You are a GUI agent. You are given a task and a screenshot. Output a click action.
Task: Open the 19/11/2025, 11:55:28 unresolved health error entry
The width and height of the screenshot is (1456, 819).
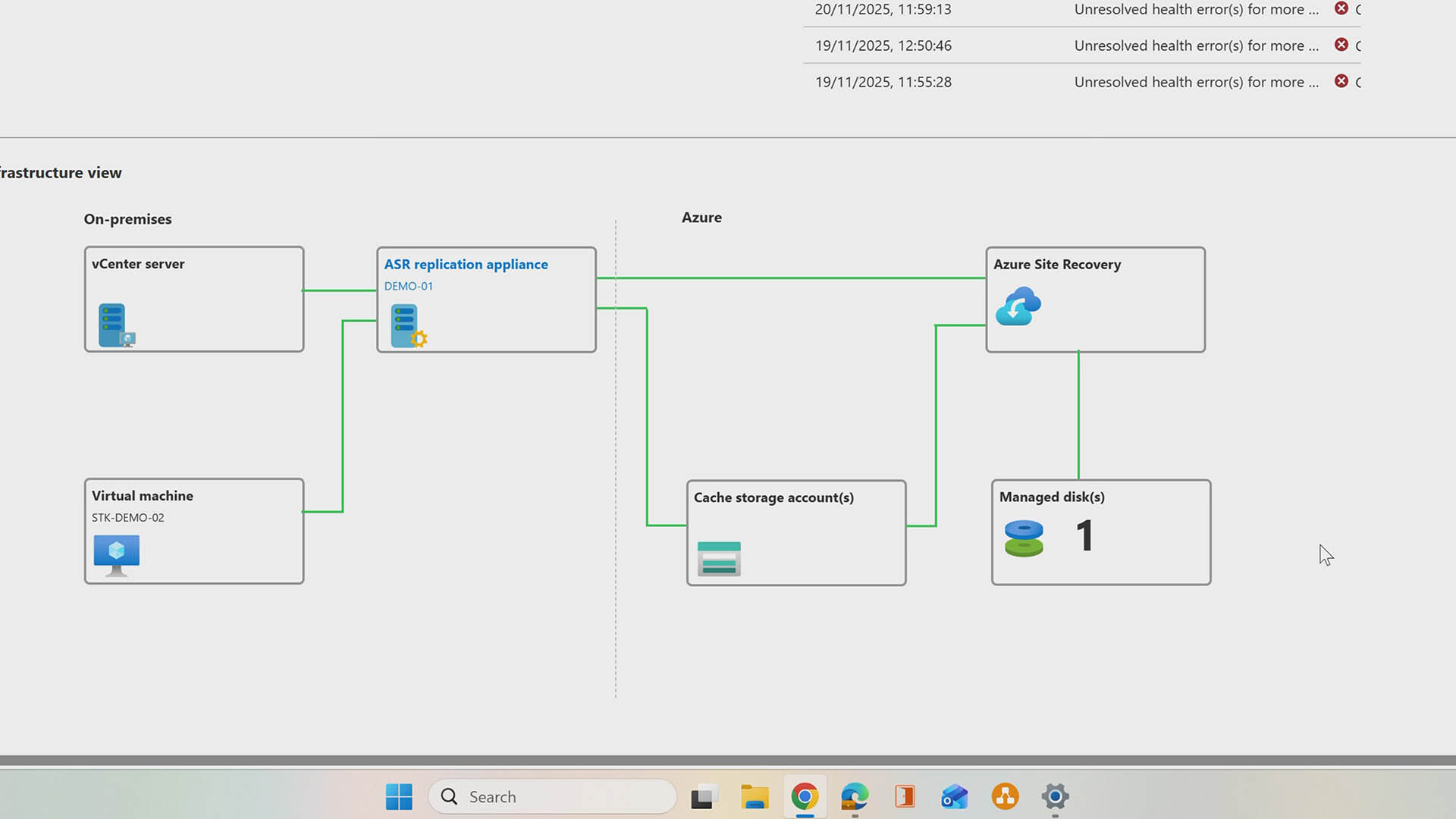[x=1196, y=82]
